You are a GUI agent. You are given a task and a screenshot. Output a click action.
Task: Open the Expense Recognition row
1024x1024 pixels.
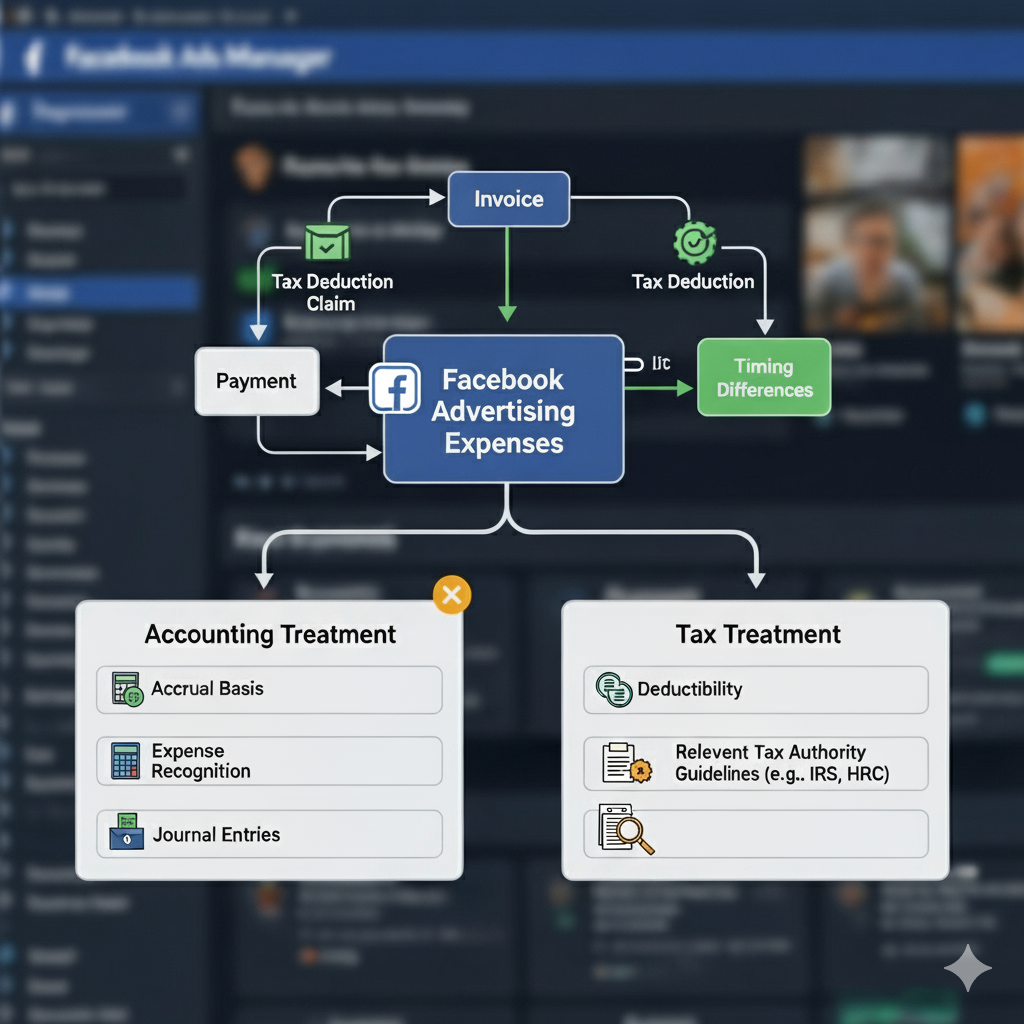269,761
